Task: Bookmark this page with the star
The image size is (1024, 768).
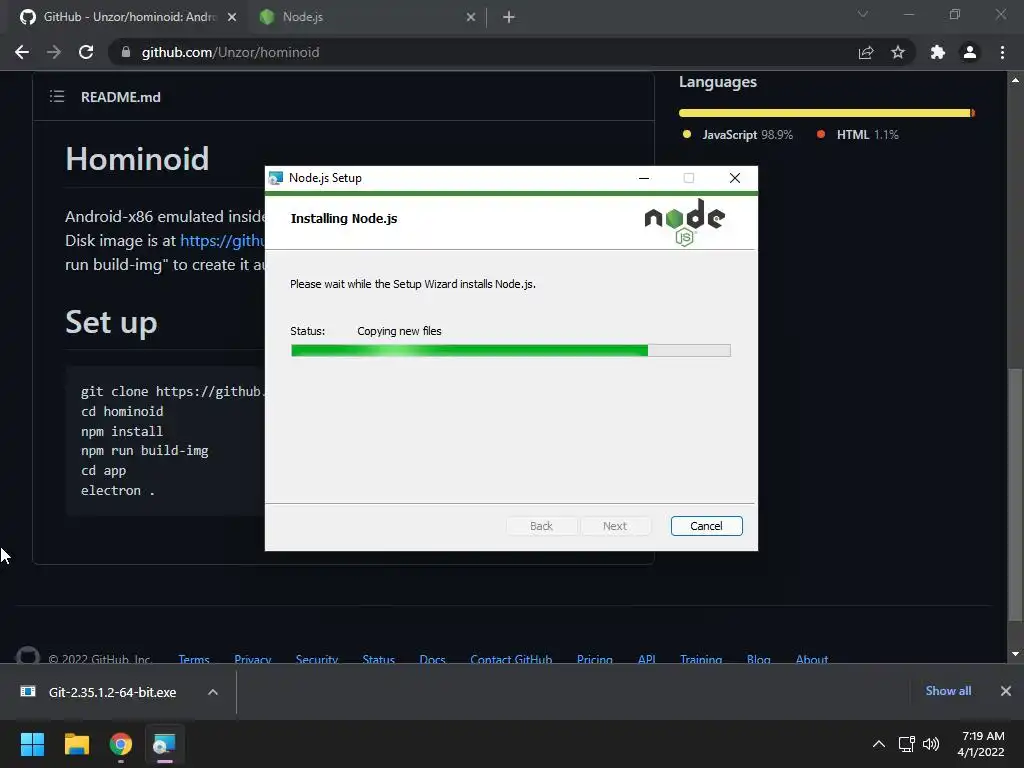Action: 898,52
